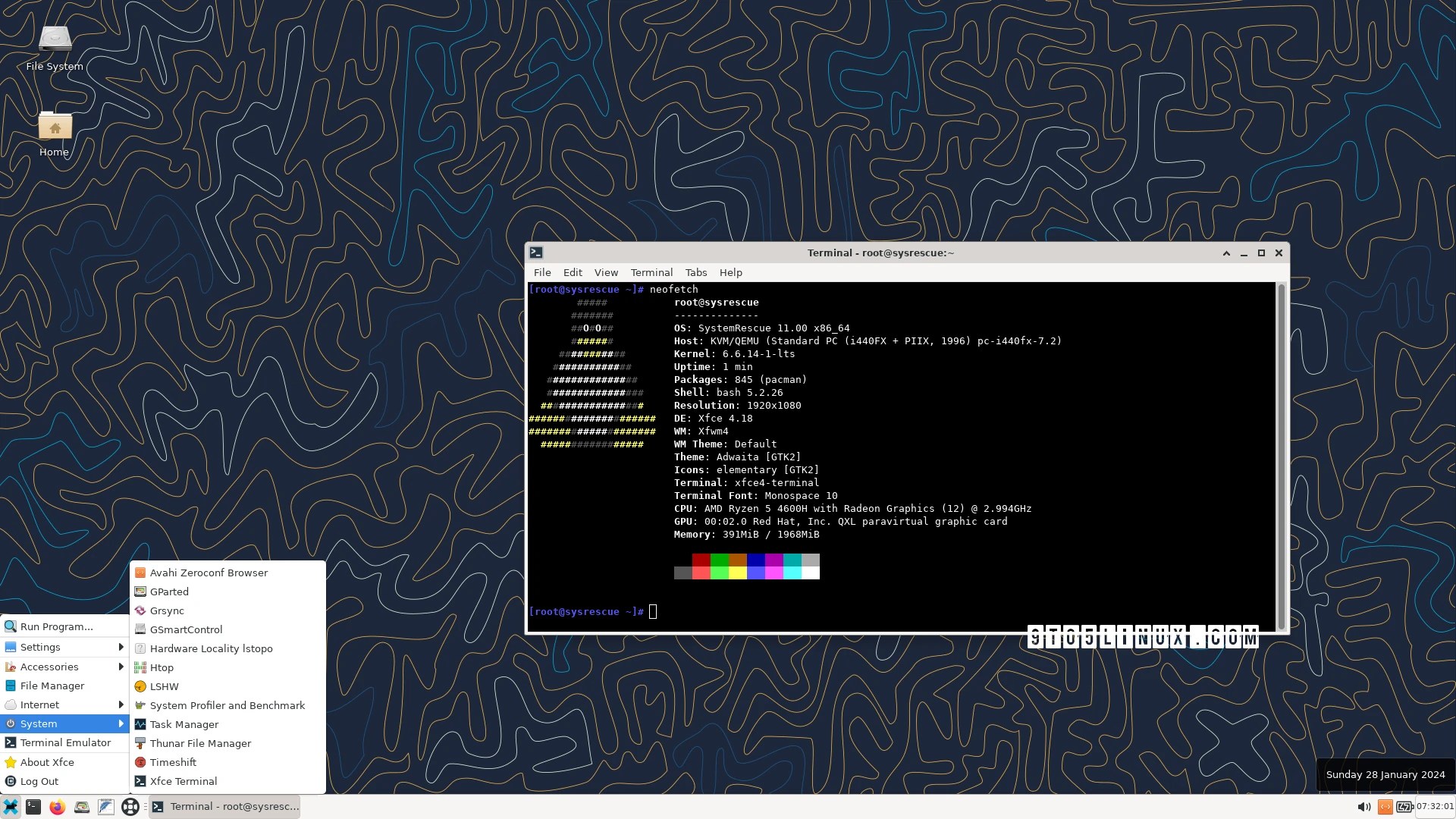The image size is (1456, 819).
Task: Open the feather text editor launcher
Action: (106, 807)
